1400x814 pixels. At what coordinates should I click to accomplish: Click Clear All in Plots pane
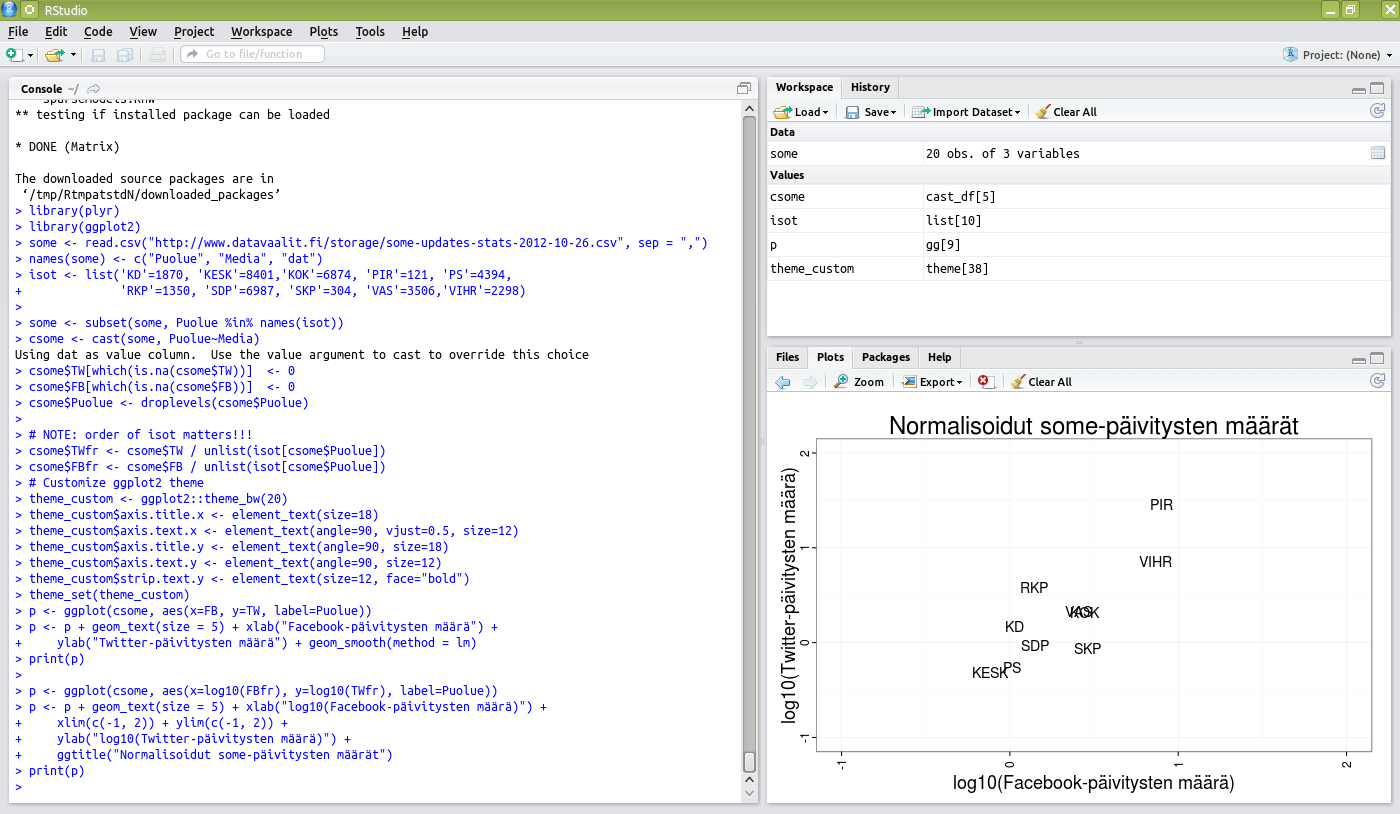pyautogui.click(x=1041, y=382)
